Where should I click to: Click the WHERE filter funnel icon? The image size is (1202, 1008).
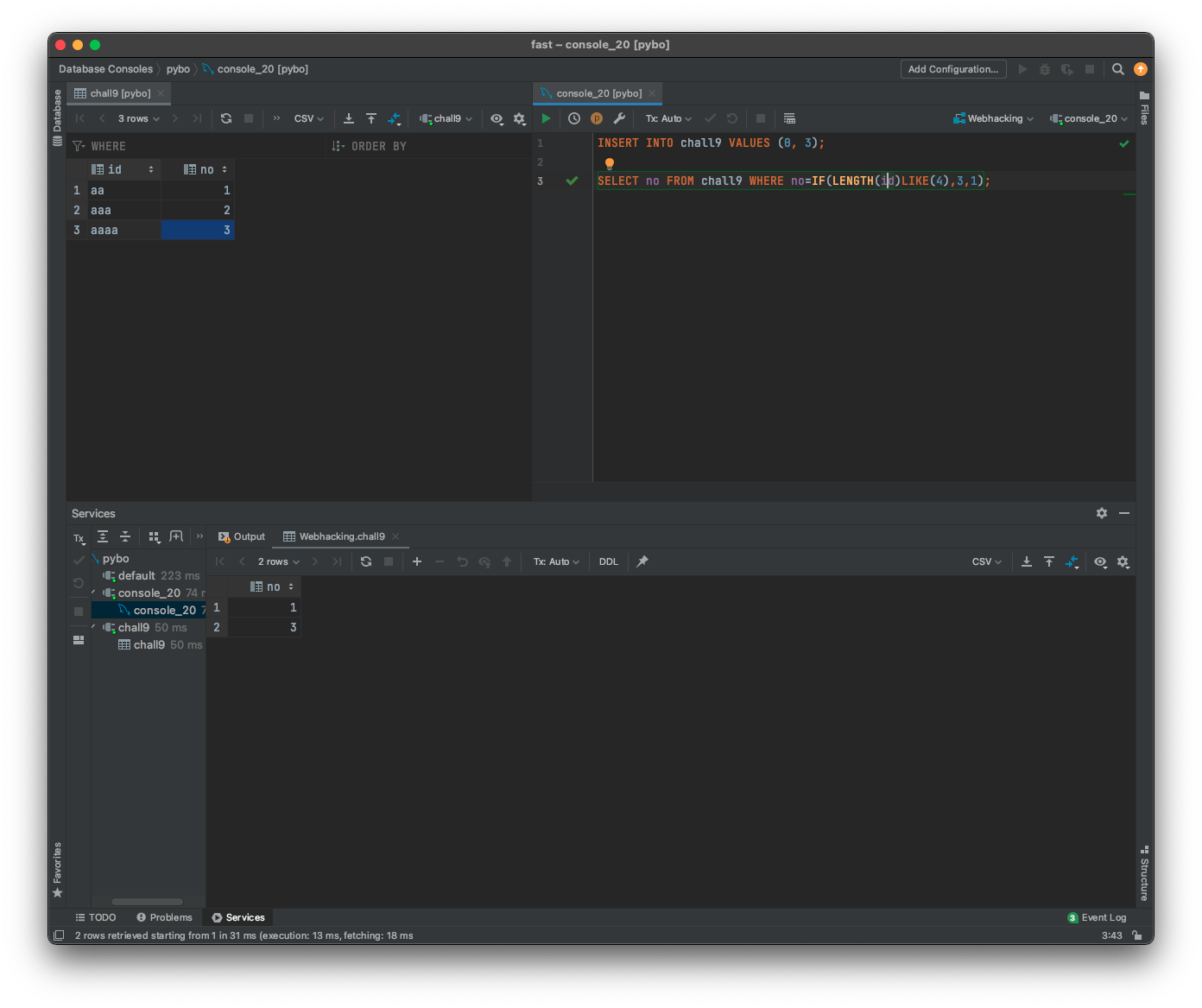click(x=79, y=146)
